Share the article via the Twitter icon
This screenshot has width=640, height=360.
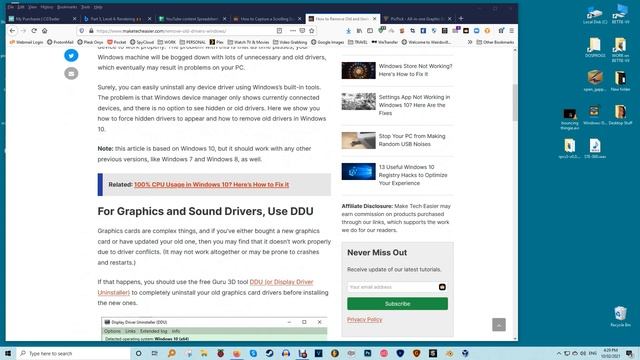71,56
